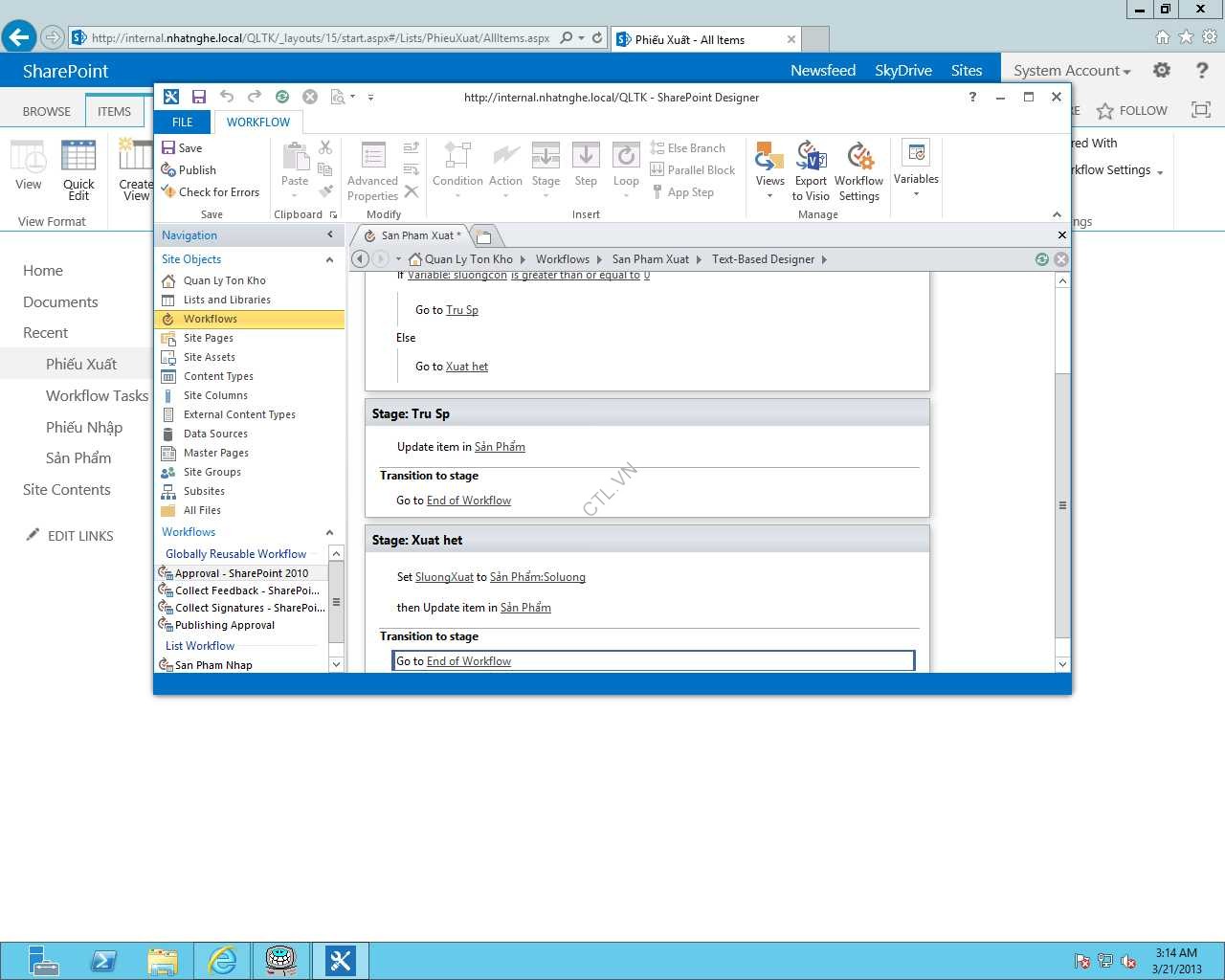The image size is (1225, 980).
Task: Click the Tru Sp link
Action: pyautogui.click(x=462, y=310)
